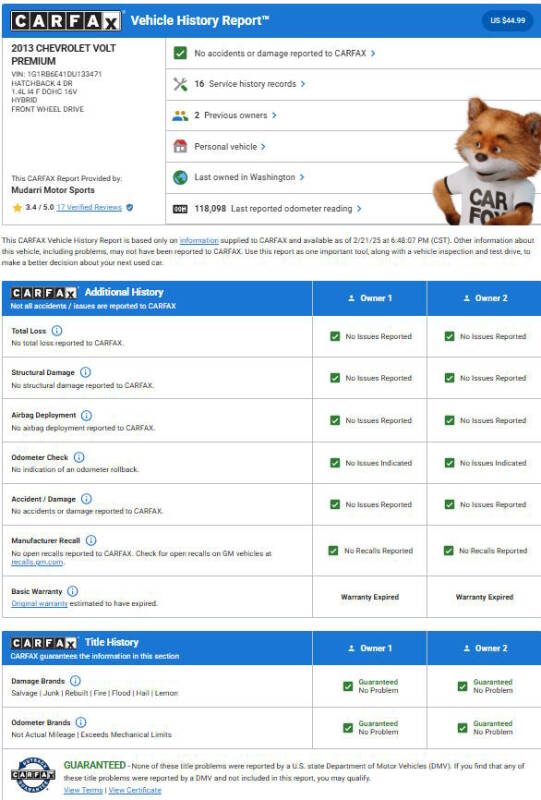The image size is (541, 800).
Task: Open the Total Loss info icon
Action: click(57, 331)
